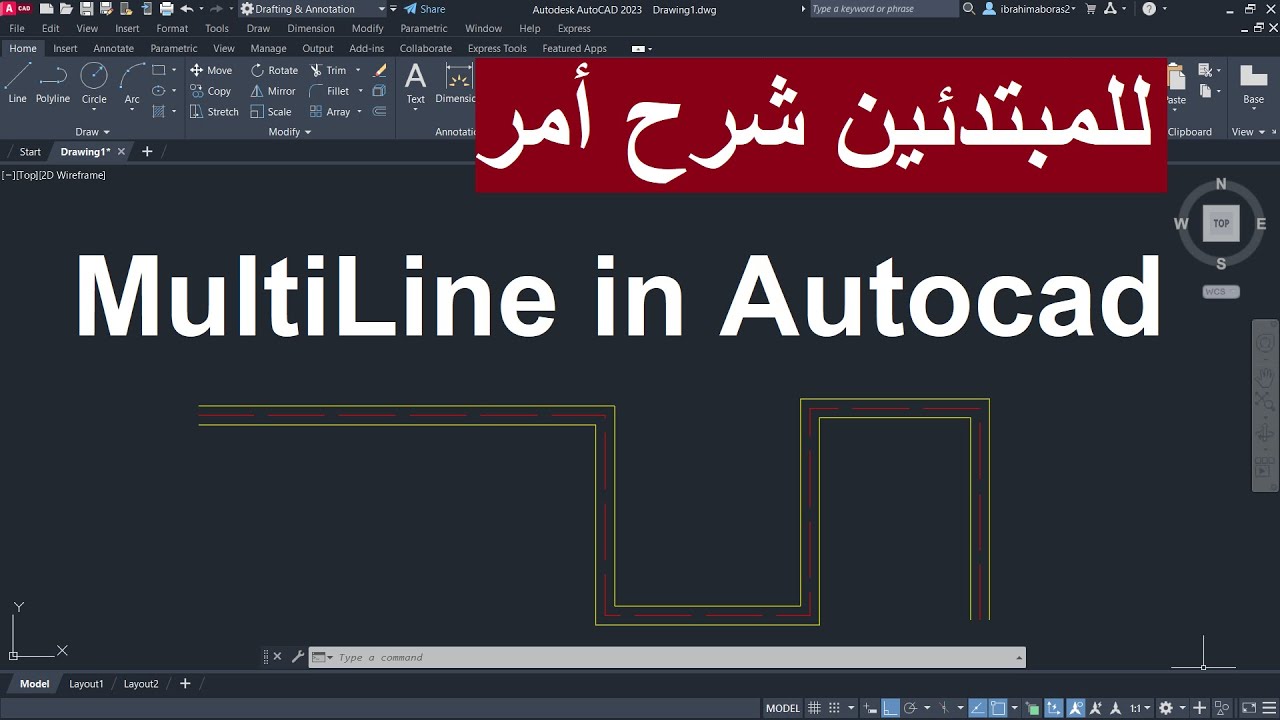
Task: Select the Ellipse tool icon
Action: 158,91
